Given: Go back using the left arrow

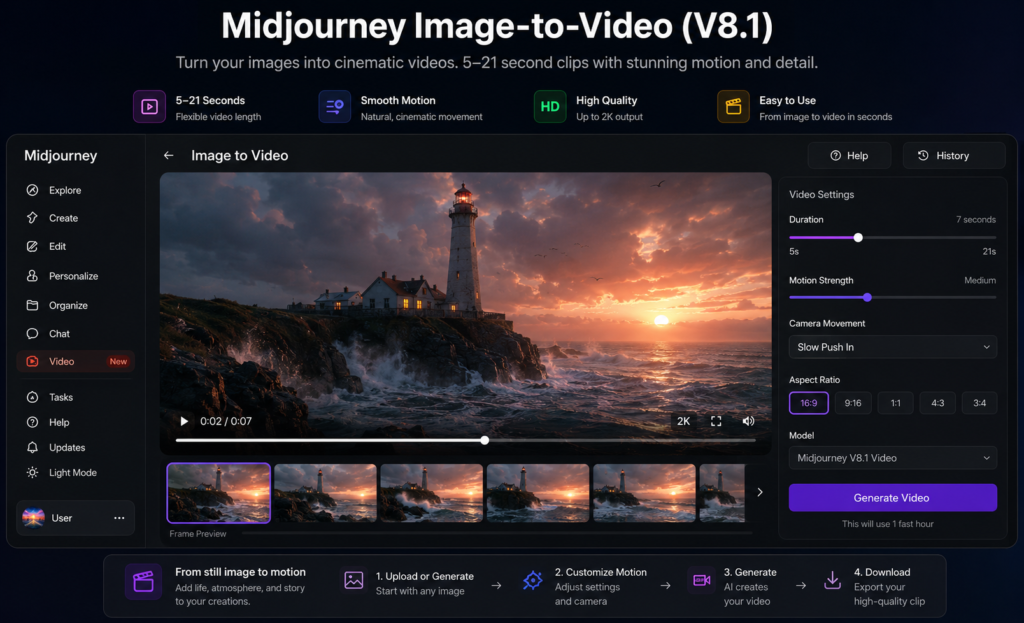Looking at the screenshot, I should pos(168,155).
